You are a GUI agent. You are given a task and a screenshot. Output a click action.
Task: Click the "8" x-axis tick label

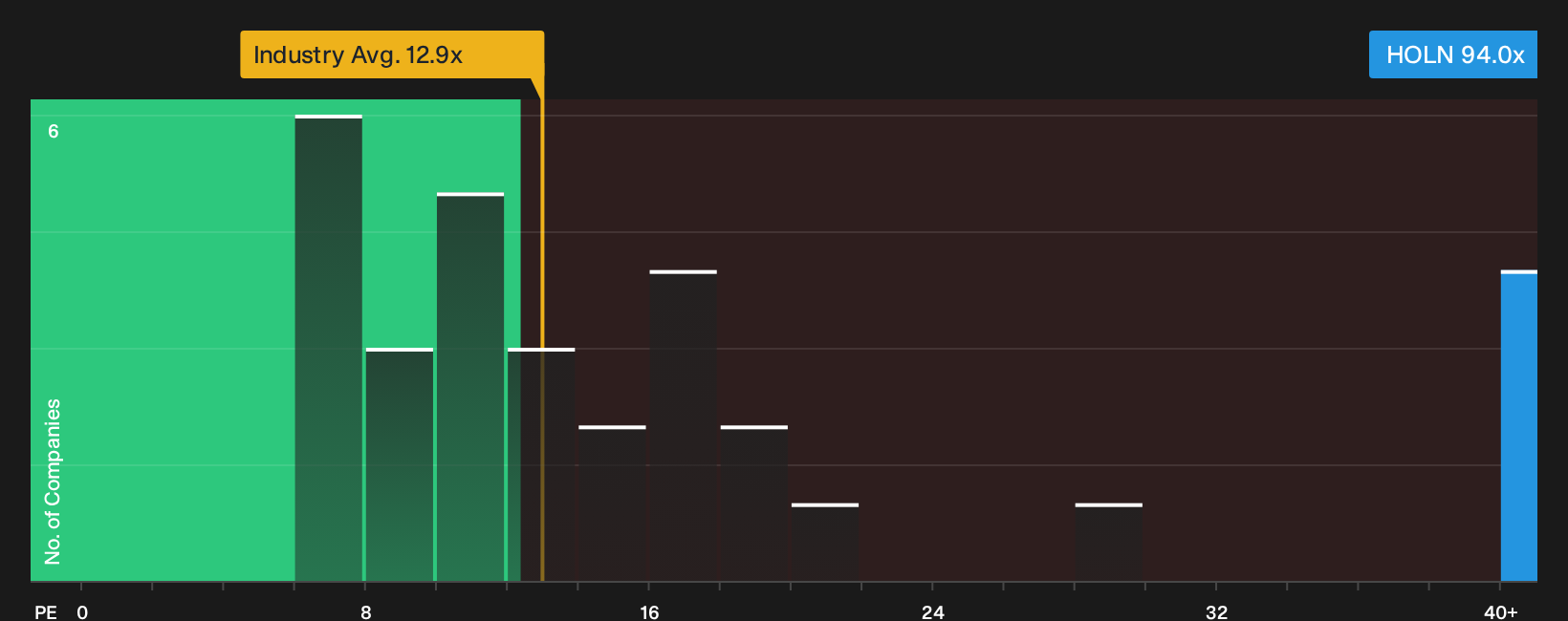pyautogui.click(x=366, y=612)
